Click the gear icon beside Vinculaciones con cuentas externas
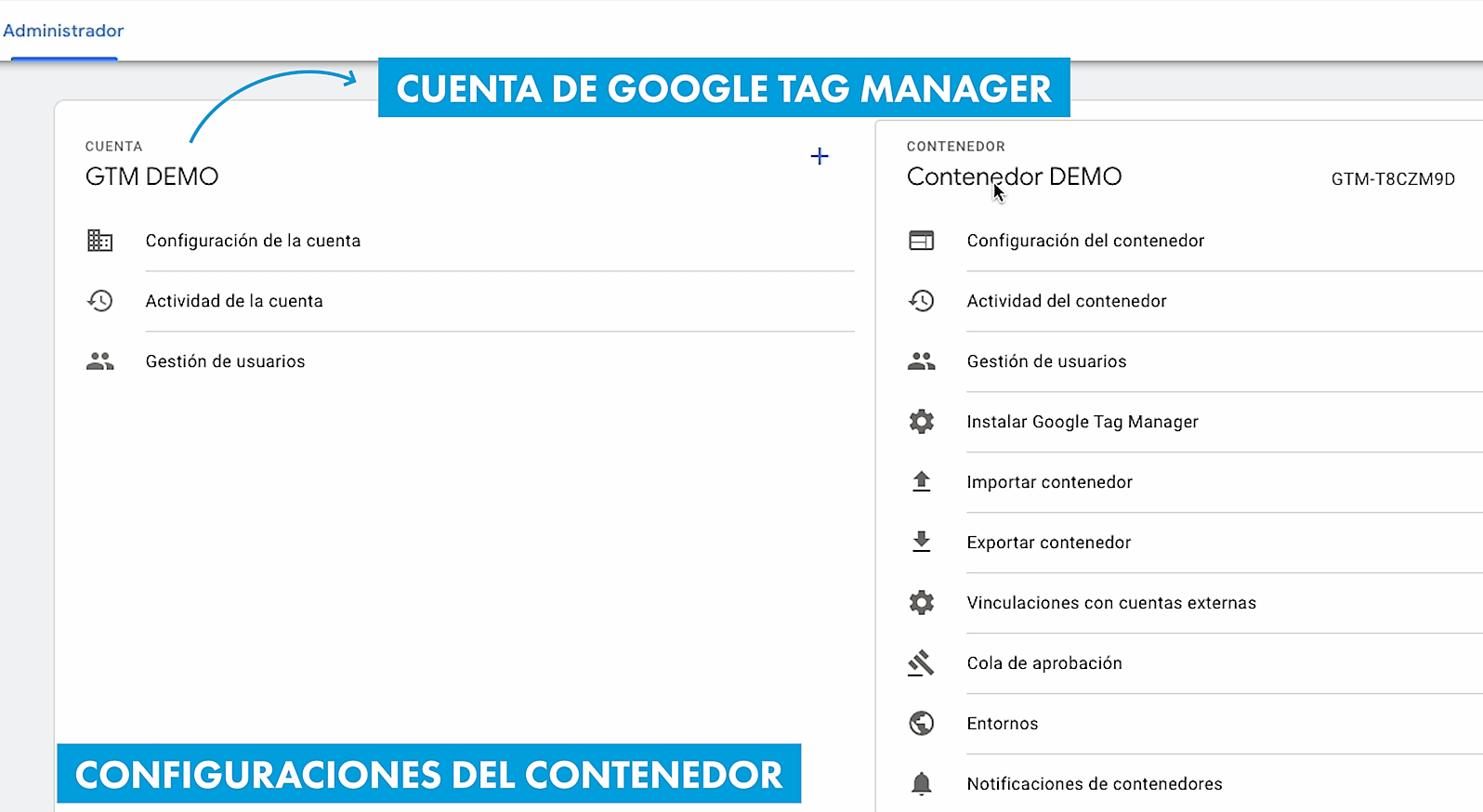1483x812 pixels. pos(921,603)
